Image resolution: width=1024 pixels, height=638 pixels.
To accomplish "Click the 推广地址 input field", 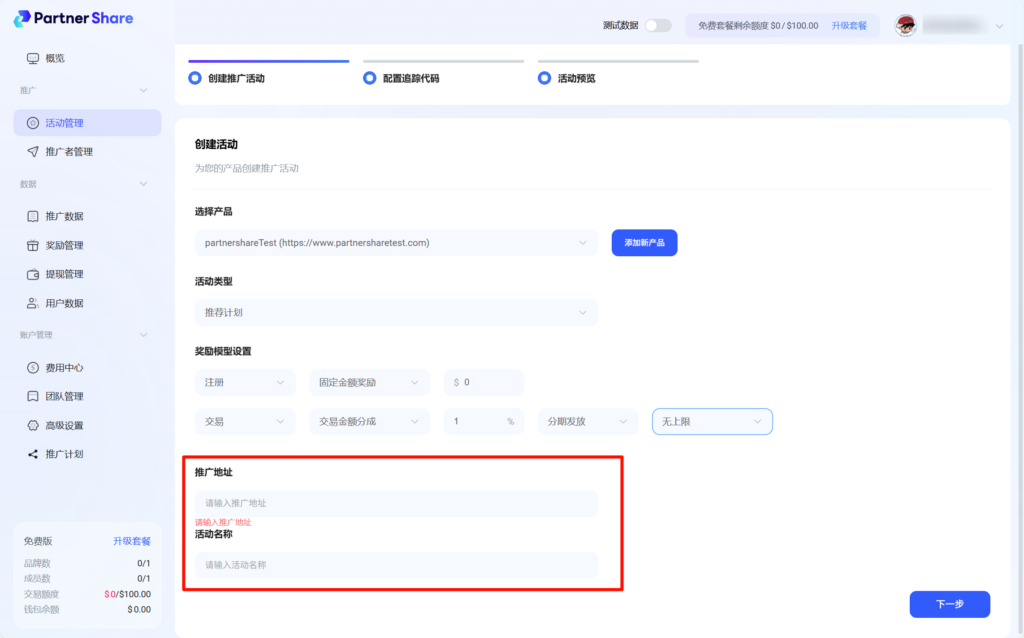I will tap(396, 503).
